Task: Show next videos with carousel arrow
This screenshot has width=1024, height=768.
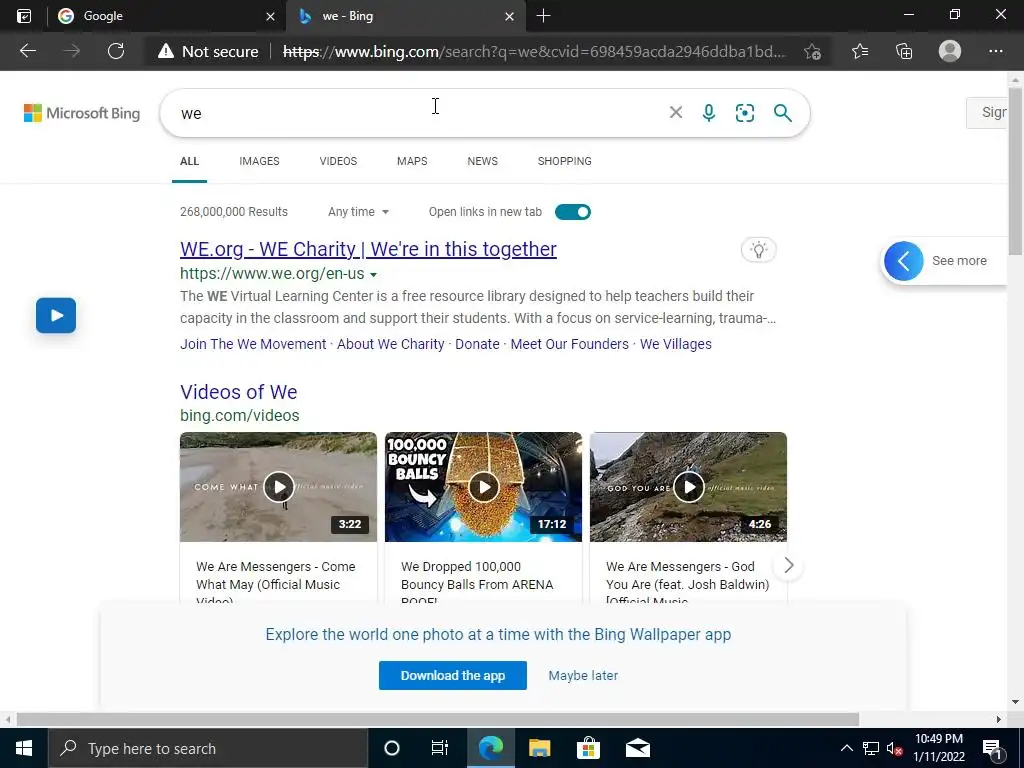Action: point(788,566)
